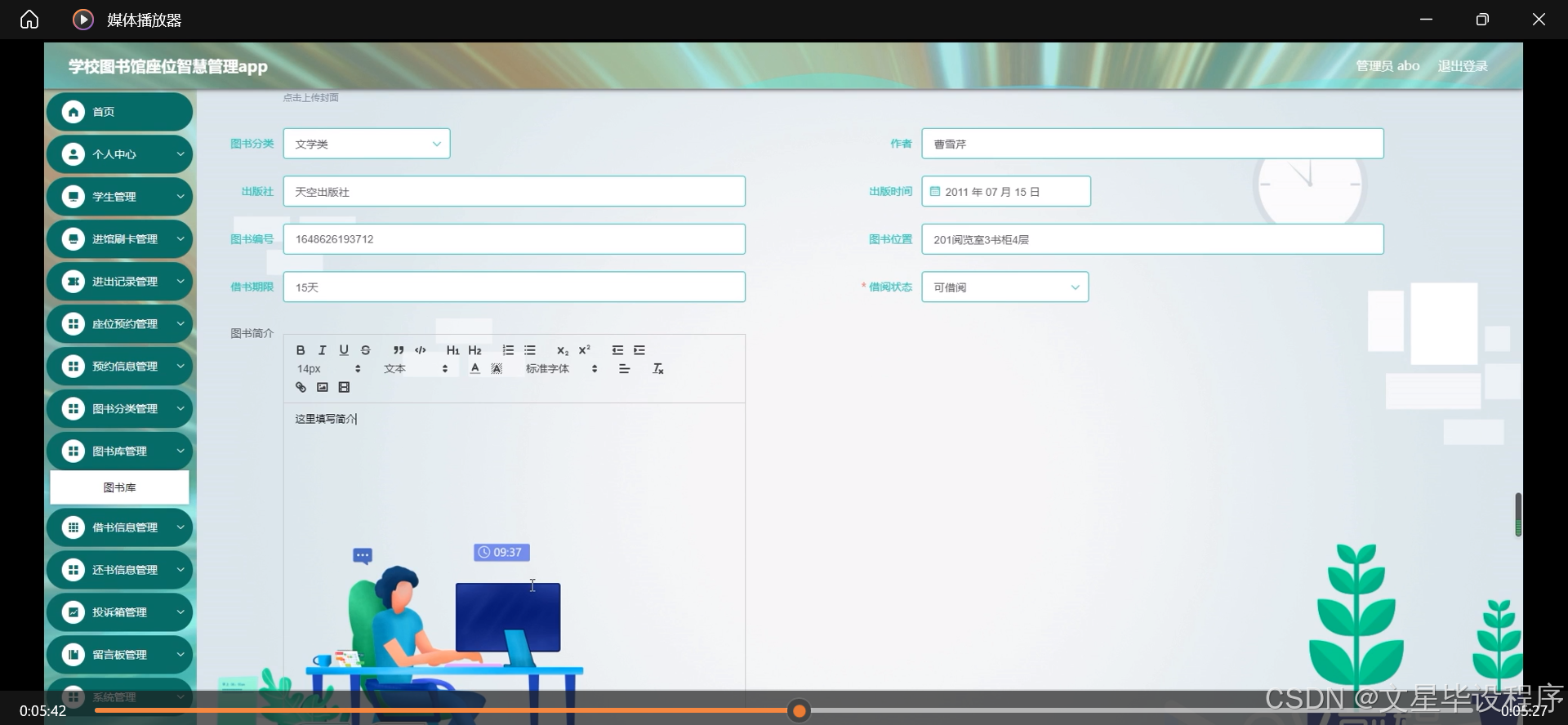Click in the 图书简介 editor text area

(x=514, y=547)
